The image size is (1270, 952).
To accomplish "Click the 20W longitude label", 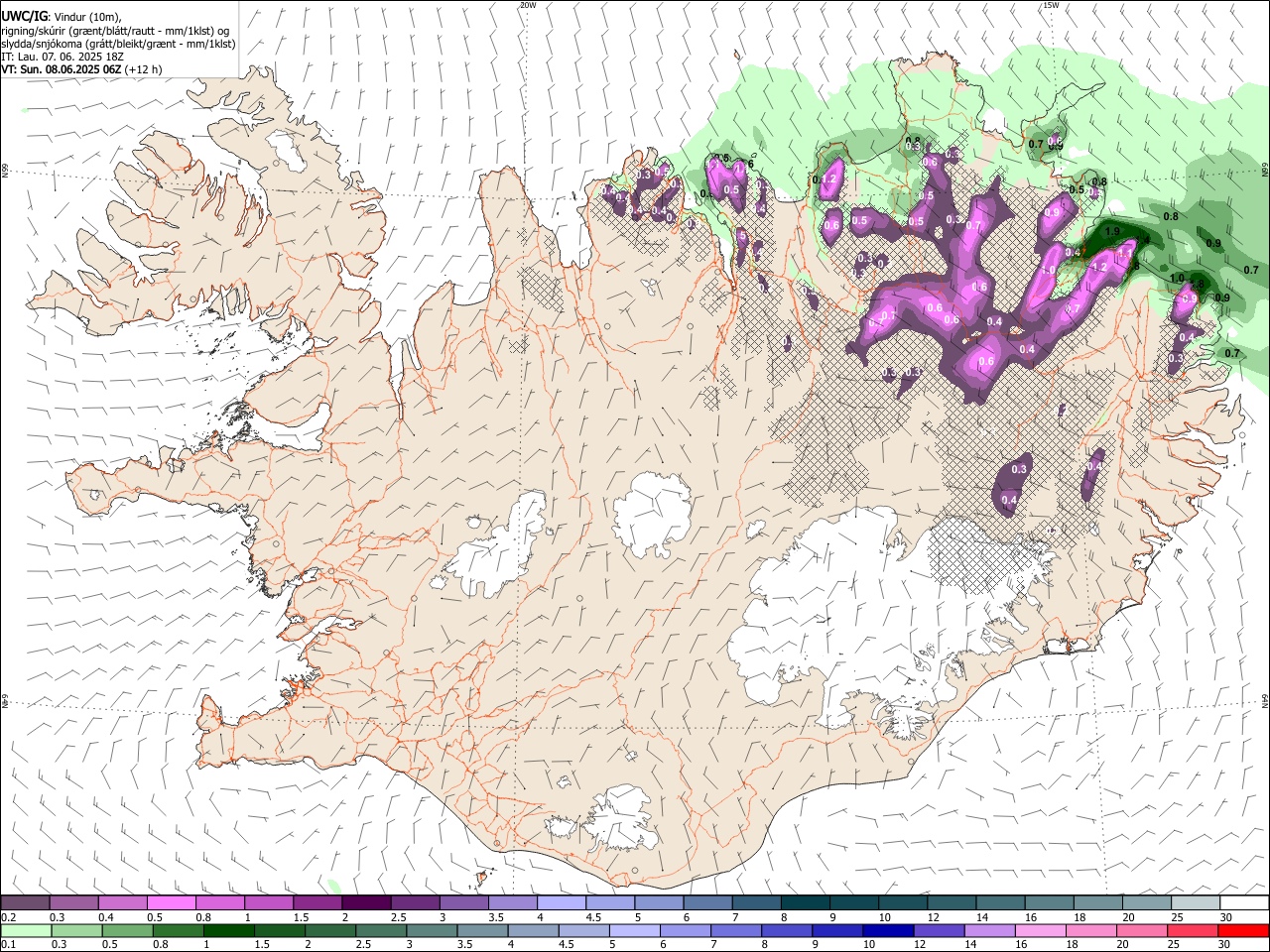I will 528,5.
